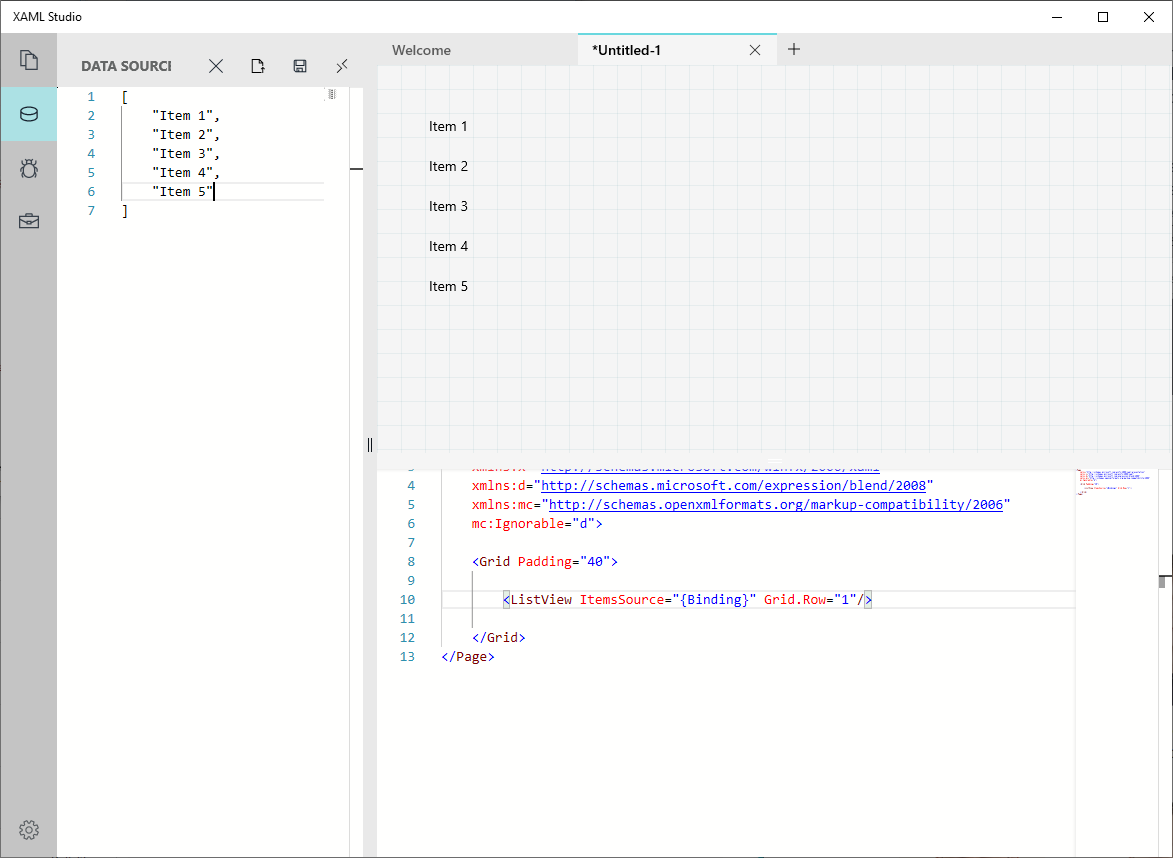Open the markup-compatibility/2006 link
1173x858 pixels.
[775, 505]
